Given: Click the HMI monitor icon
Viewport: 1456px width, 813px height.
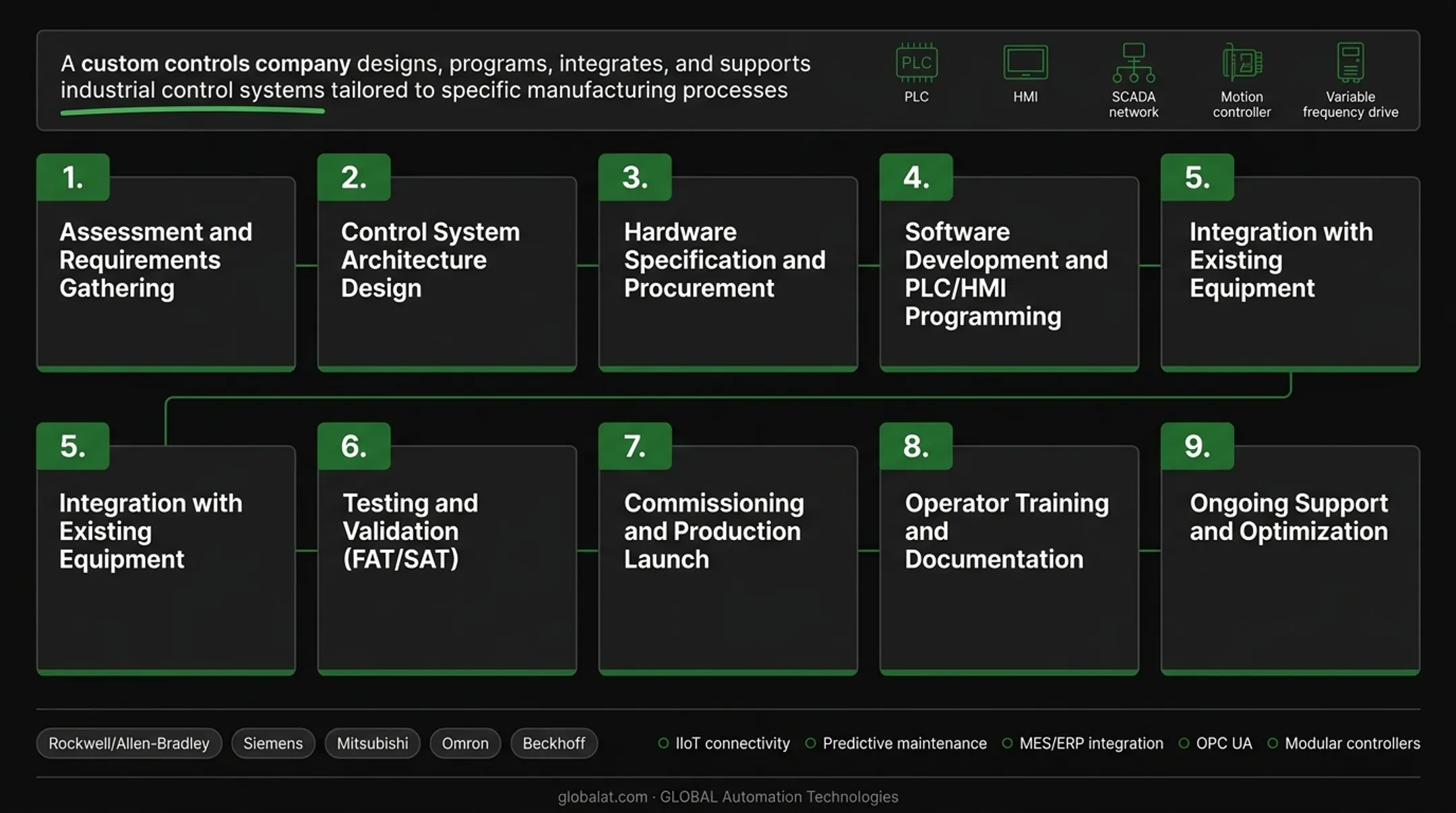Looking at the screenshot, I should coord(1025,63).
